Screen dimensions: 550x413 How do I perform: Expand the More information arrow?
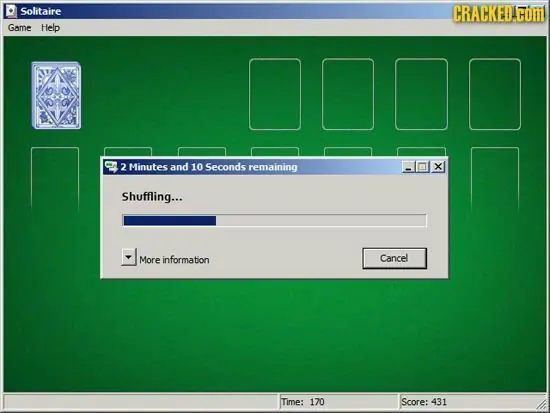[129, 257]
